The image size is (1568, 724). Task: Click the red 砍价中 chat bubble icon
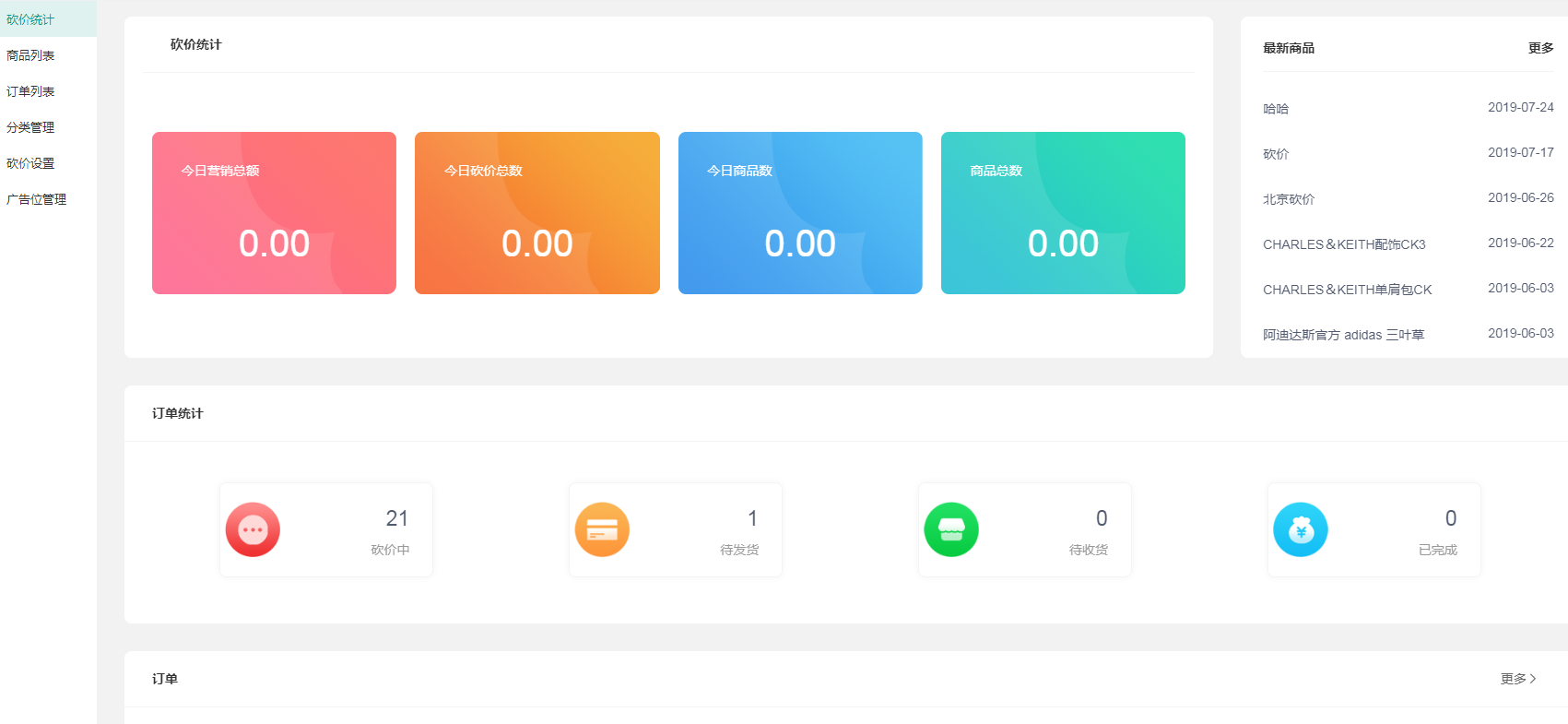tap(253, 529)
